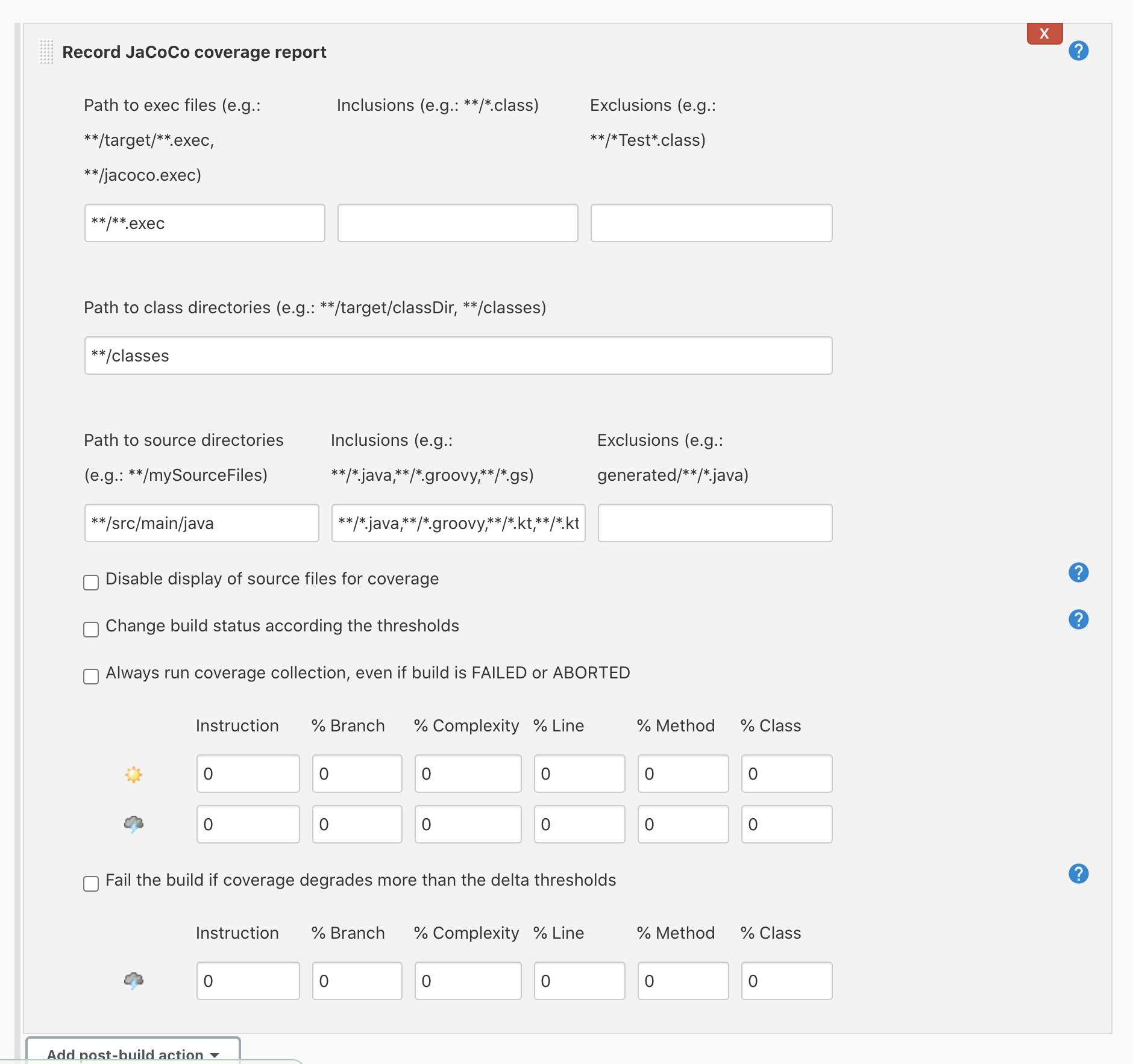Check Always run coverage collection option
1133x1064 pixels.
[x=91, y=677]
